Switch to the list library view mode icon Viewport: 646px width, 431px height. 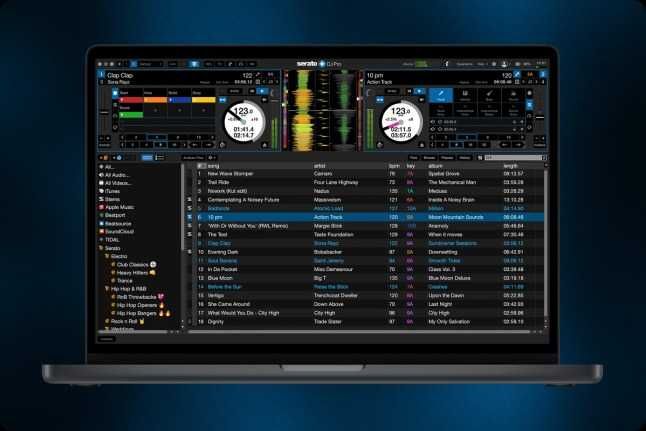(160, 158)
